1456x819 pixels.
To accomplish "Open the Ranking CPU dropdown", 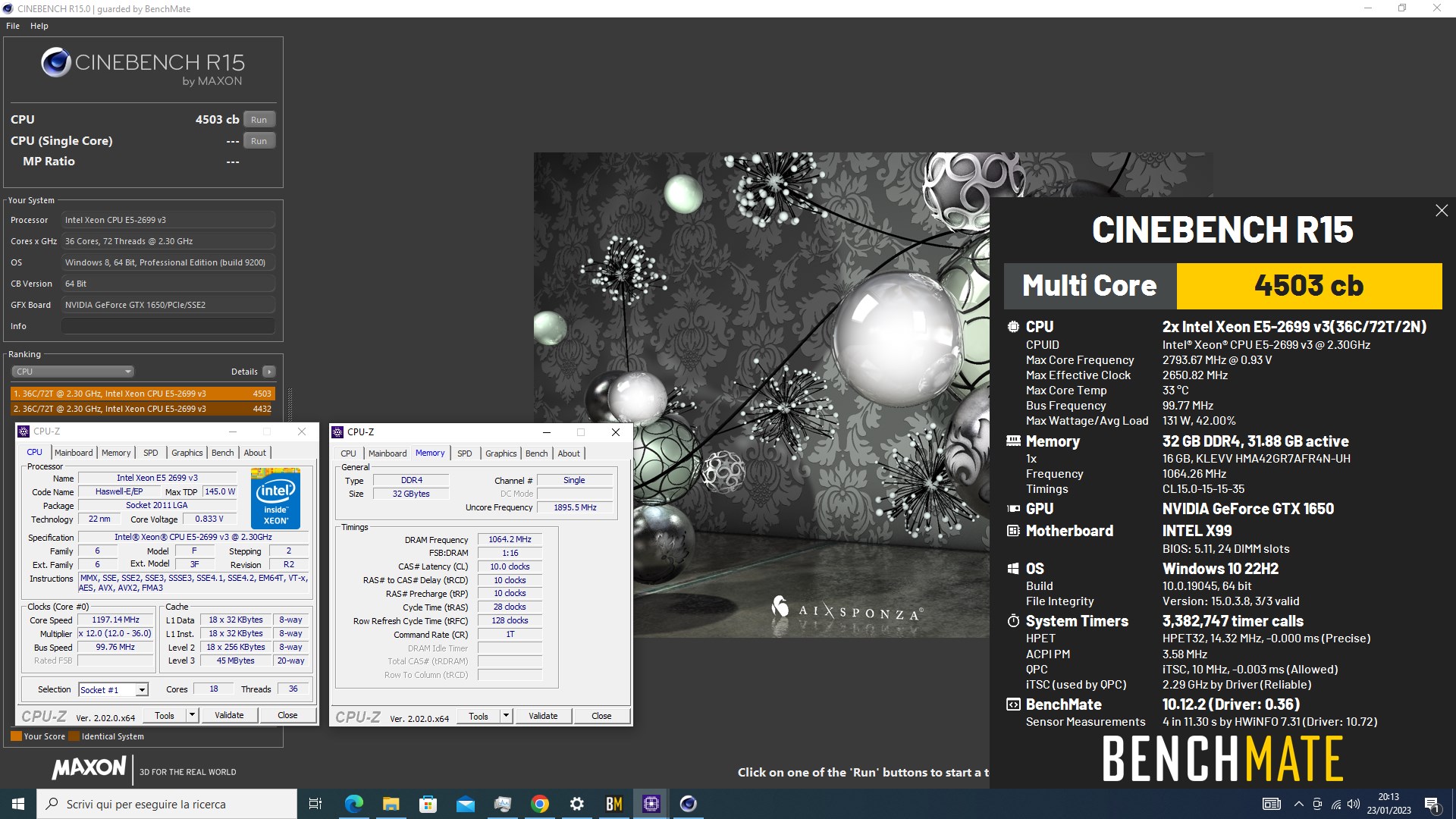I will point(73,372).
